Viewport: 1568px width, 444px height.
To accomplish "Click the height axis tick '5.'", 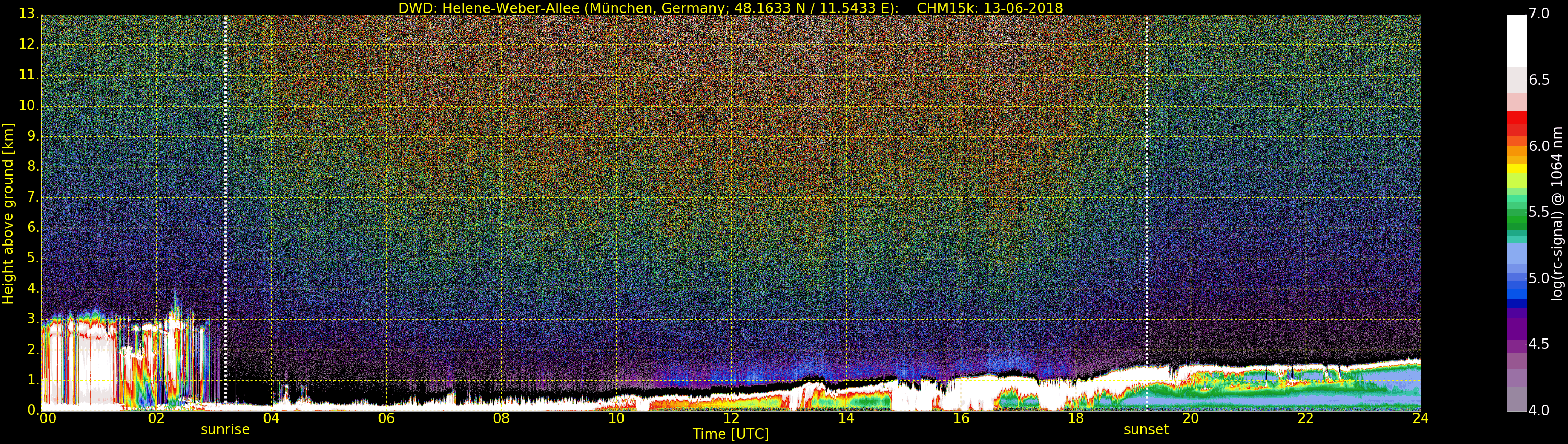I will click(x=33, y=258).
